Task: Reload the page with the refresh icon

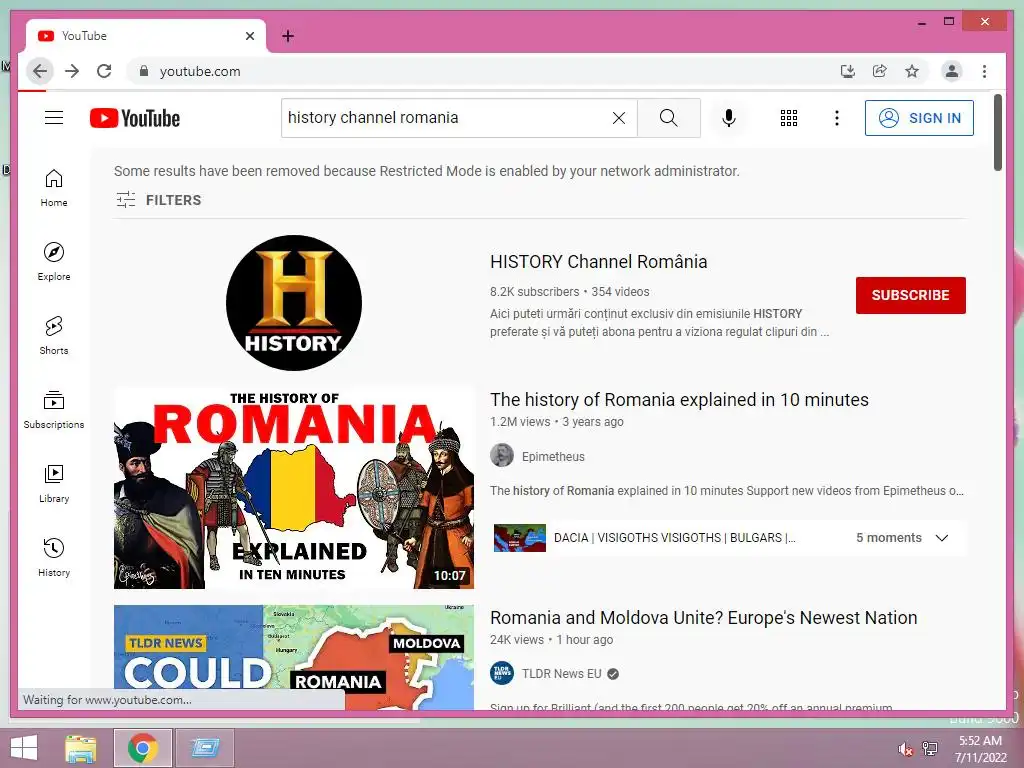Action: click(x=104, y=71)
